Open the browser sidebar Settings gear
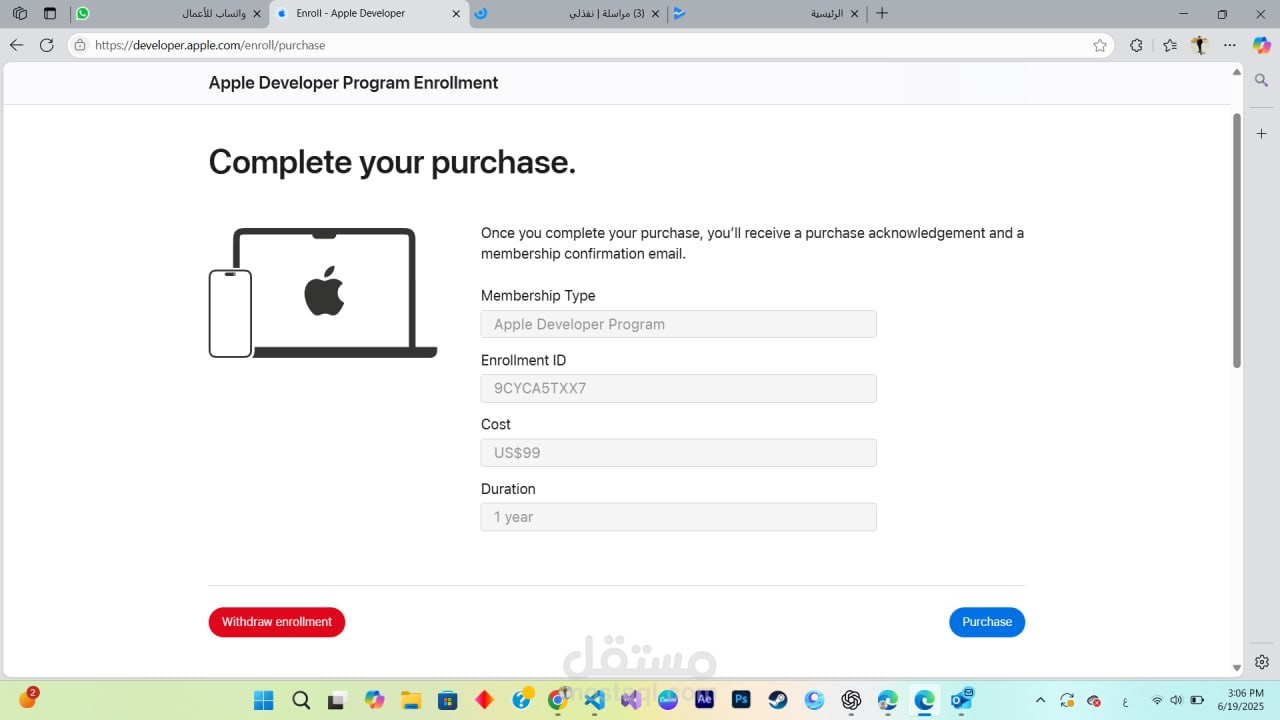1280x720 pixels. tap(1261, 661)
